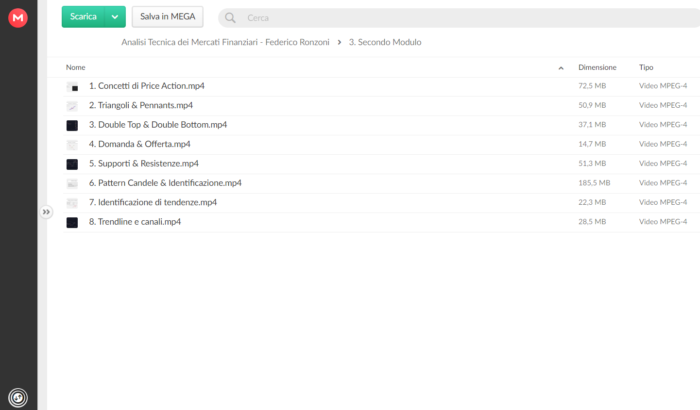Viewport: 700px width, 410px height.
Task: Click Video MPEG-4 type of Trendline e canali row
Action: tap(663, 222)
